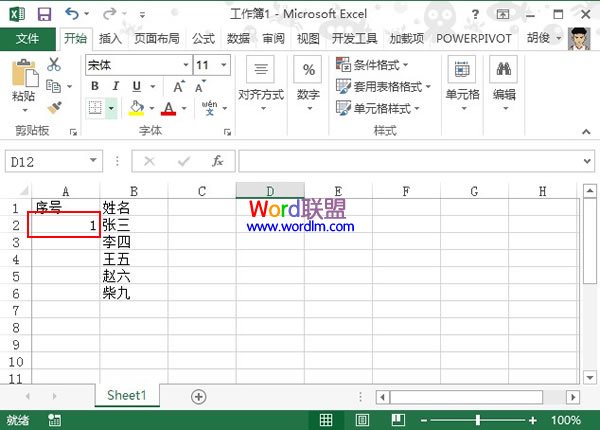Switch to the 页面布局 ribbon tab
Viewport: 600px width, 430px height.
[157, 39]
